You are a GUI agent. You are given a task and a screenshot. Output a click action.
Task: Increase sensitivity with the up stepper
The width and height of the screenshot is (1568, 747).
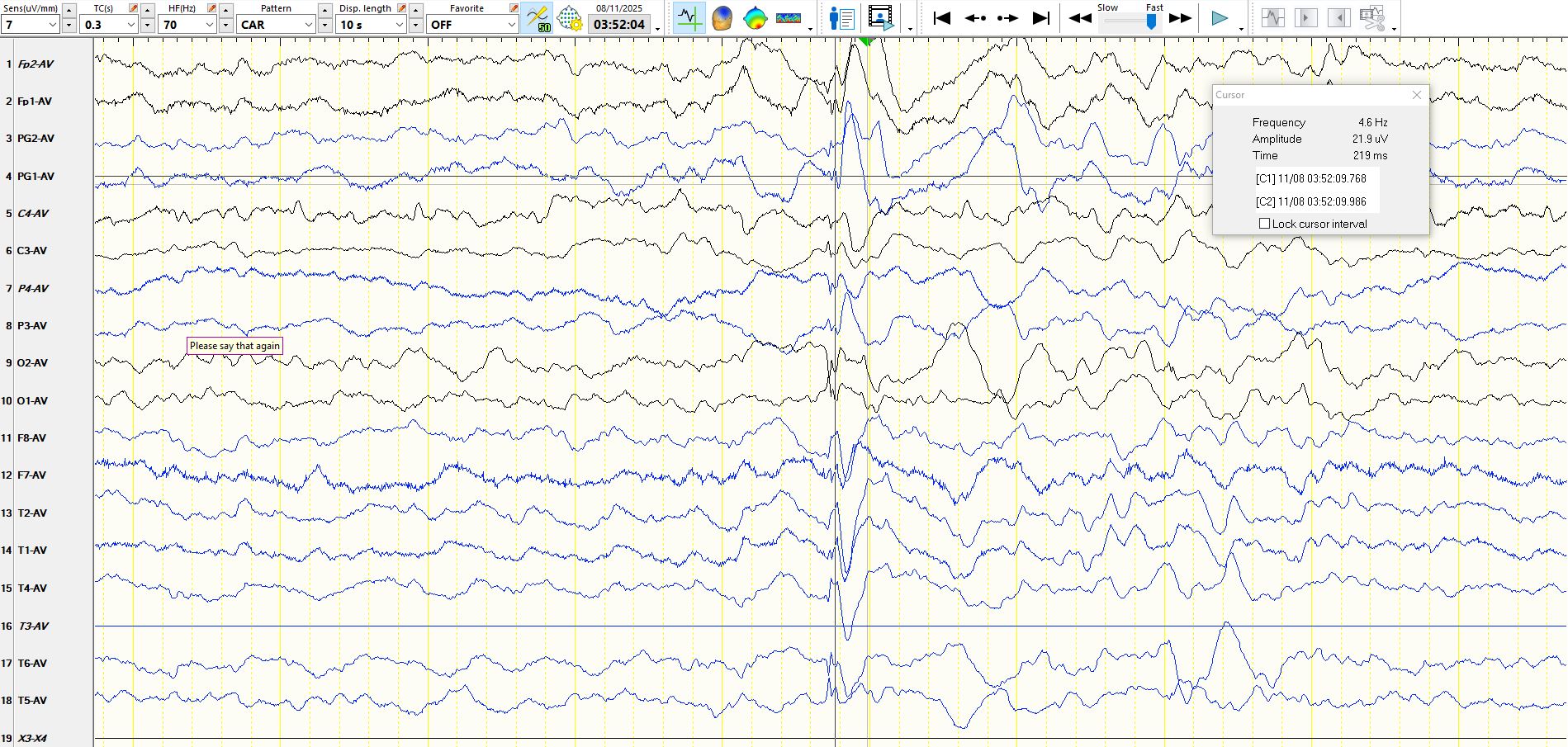coord(69,10)
